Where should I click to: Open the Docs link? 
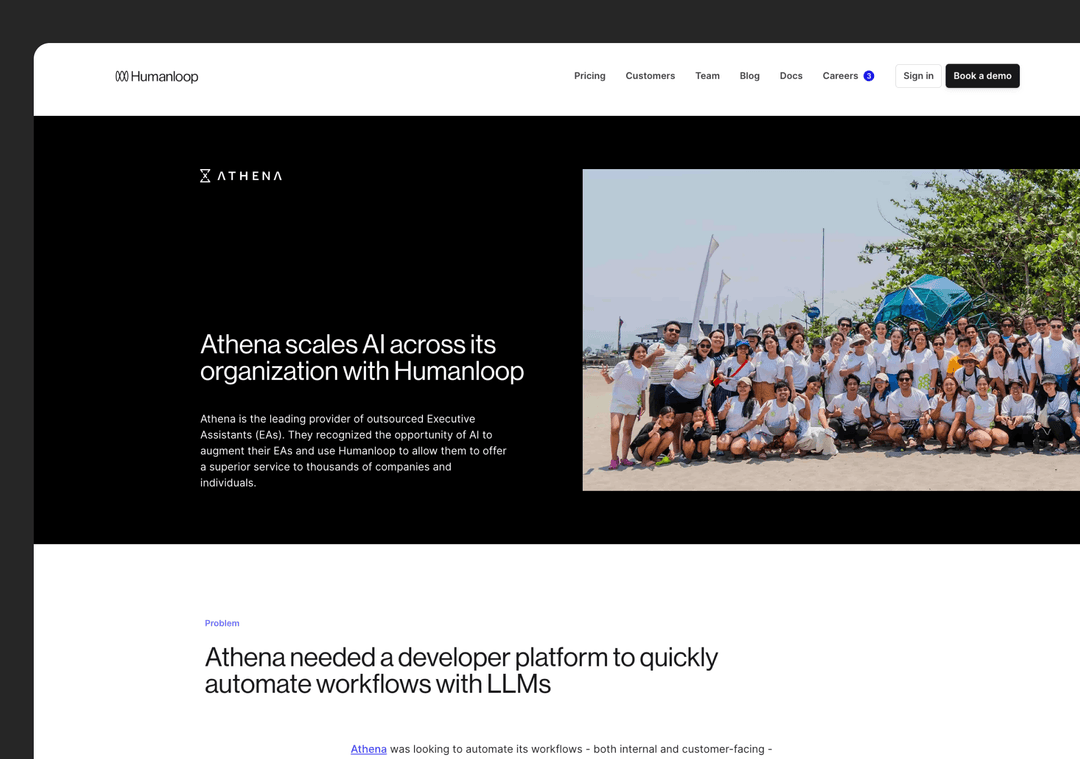coord(791,76)
